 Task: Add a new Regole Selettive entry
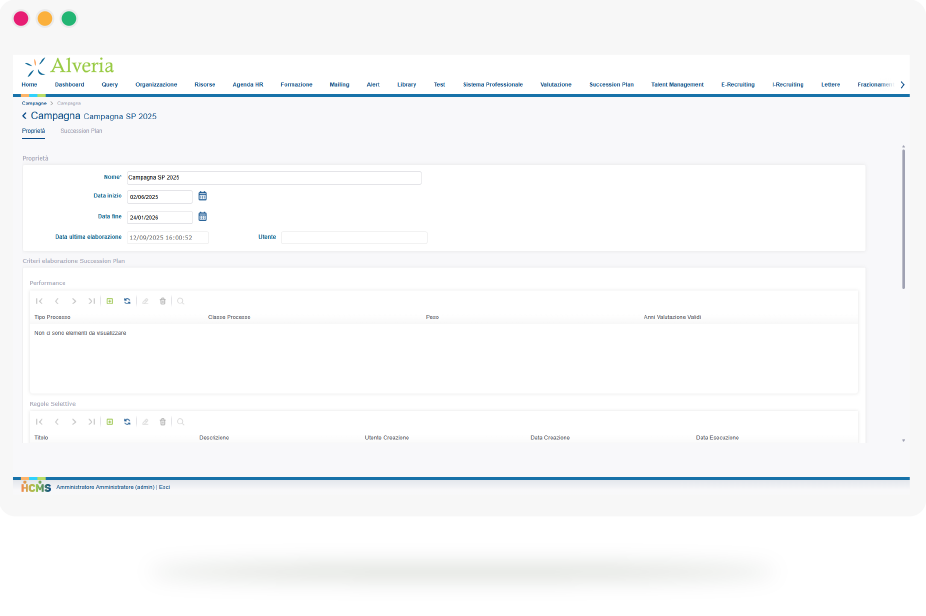click(x=110, y=422)
